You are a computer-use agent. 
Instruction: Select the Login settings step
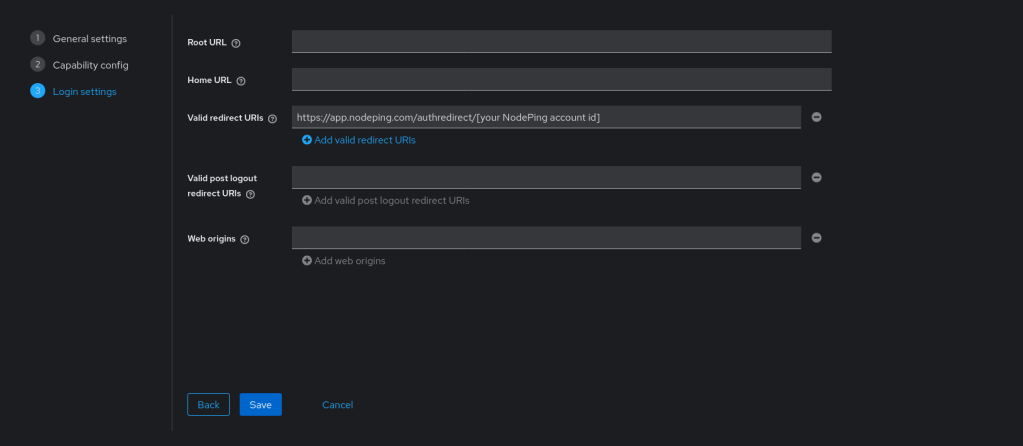click(x=84, y=92)
